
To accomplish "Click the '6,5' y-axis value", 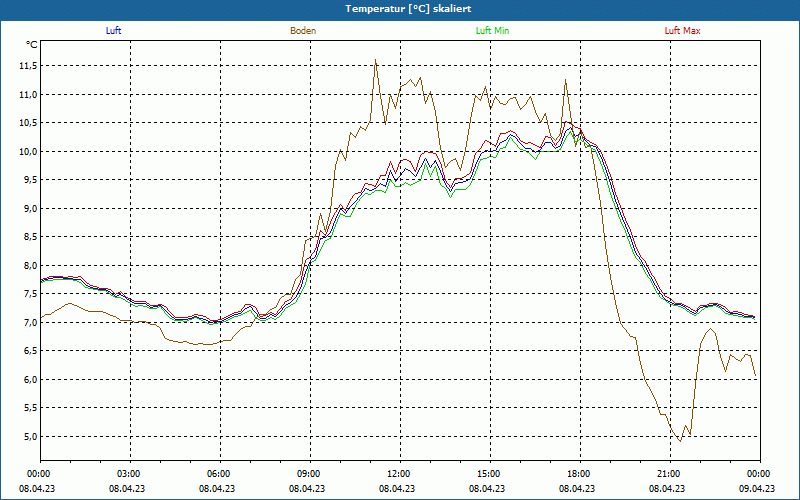I will [31, 351].
